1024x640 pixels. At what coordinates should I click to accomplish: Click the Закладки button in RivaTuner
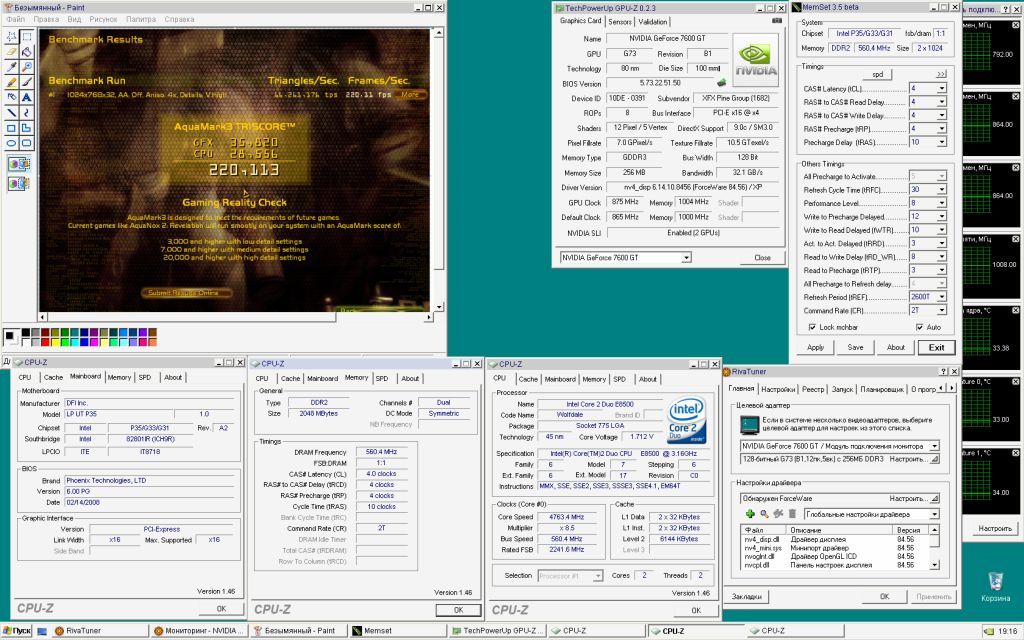(x=746, y=596)
